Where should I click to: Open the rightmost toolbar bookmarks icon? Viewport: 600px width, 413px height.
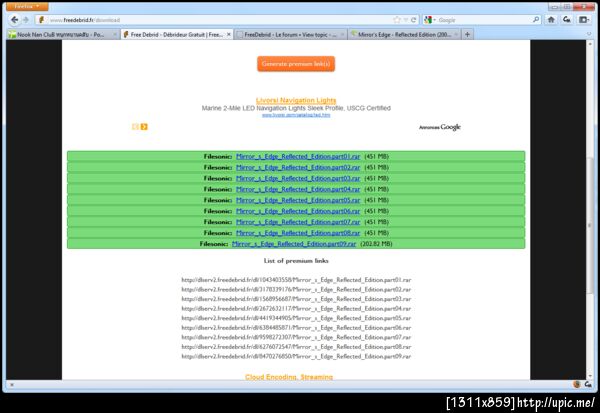(x=584, y=20)
